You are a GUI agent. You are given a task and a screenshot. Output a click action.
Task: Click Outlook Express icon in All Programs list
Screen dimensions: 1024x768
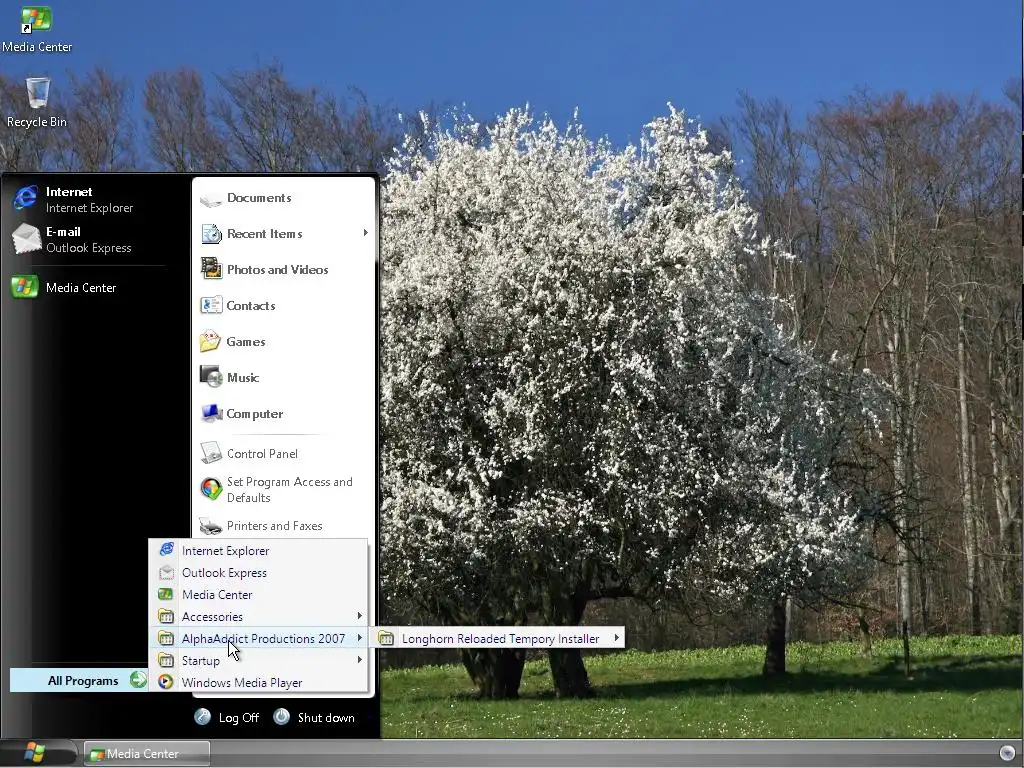(x=167, y=572)
